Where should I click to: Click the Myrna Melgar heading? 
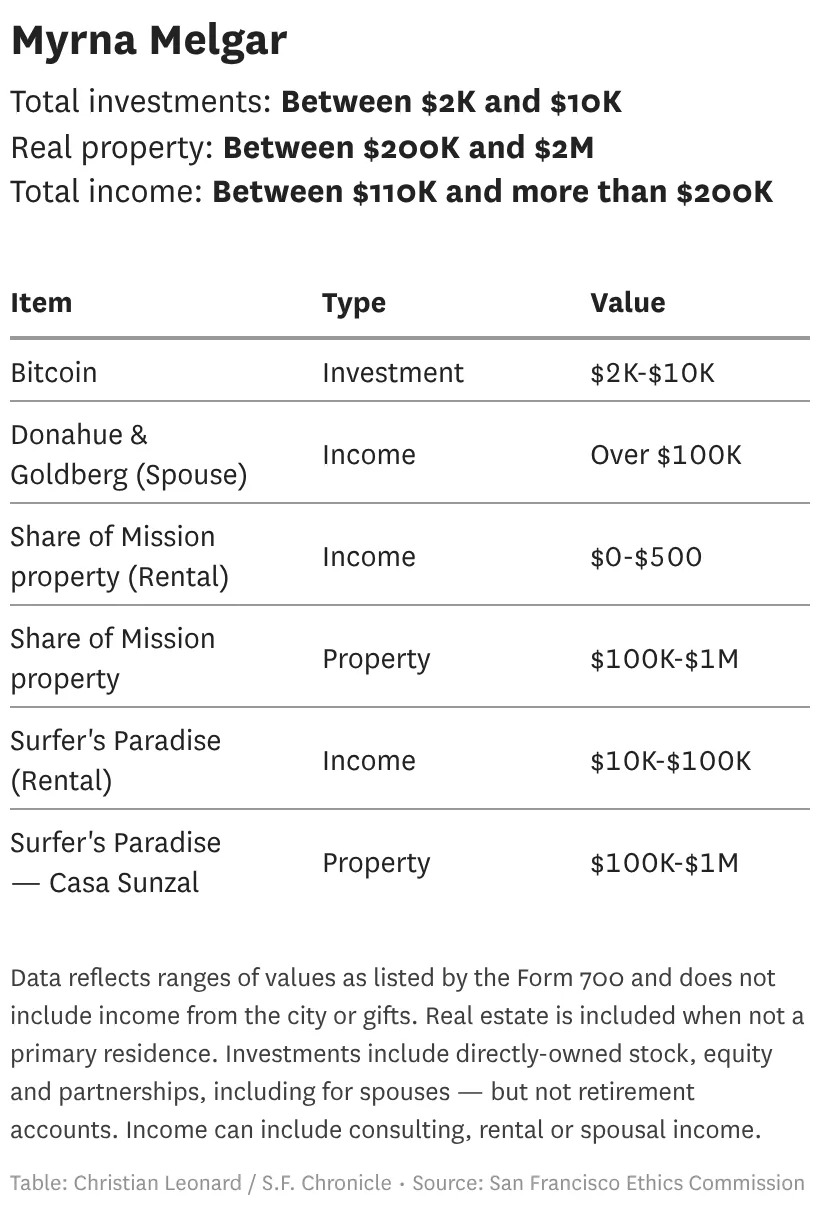pos(149,42)
